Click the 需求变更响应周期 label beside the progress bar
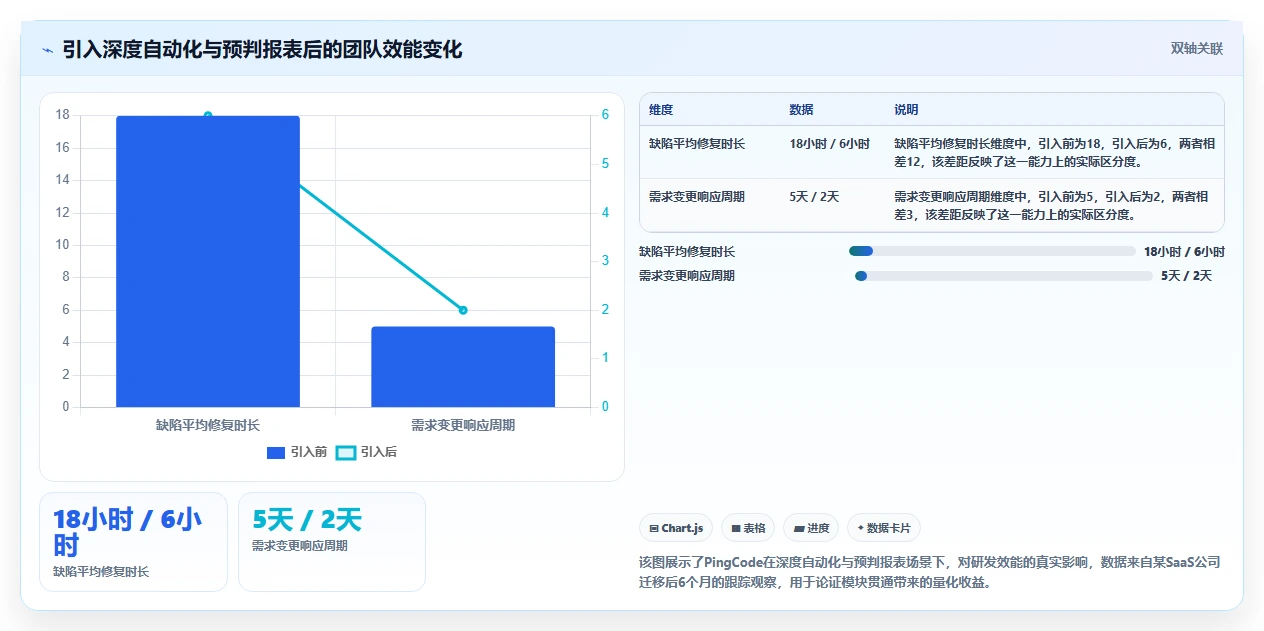1264x631 pixels. [687, 276]
